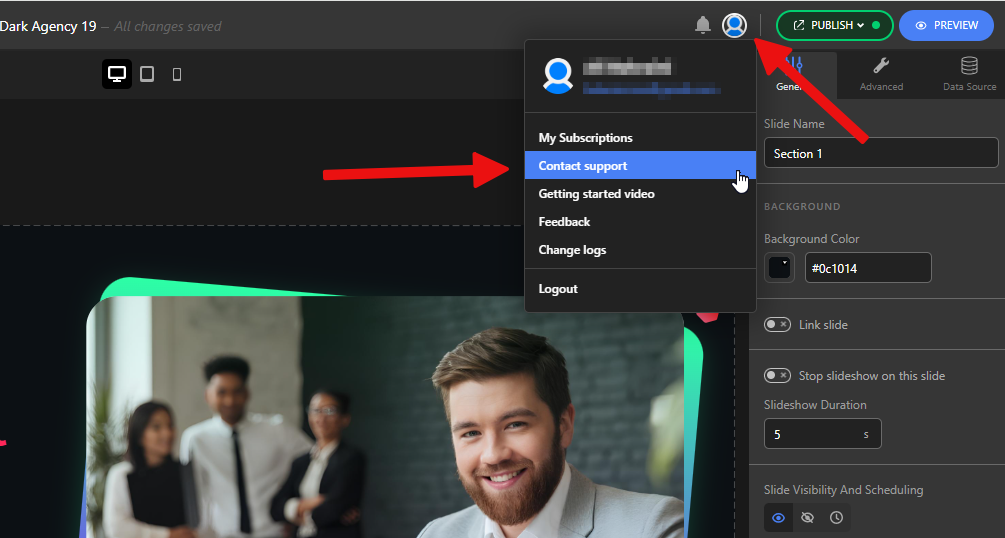The height and width of the screenshot is (538, 1005).
Task: Open the notifications bell
Action: pos(702,25)
